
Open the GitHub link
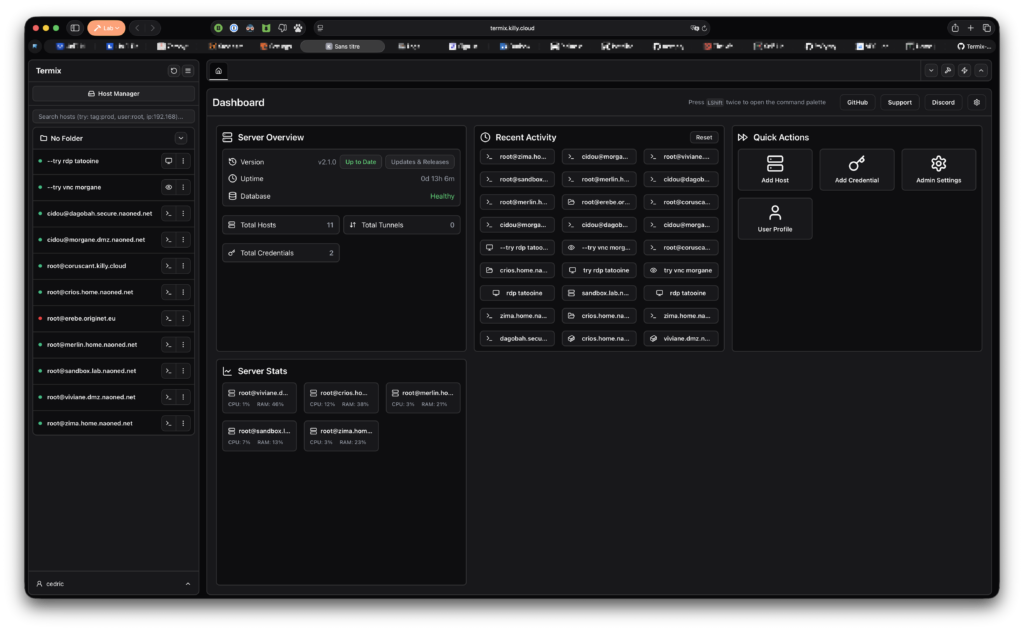pyautogui.click(x=857, y=102)
